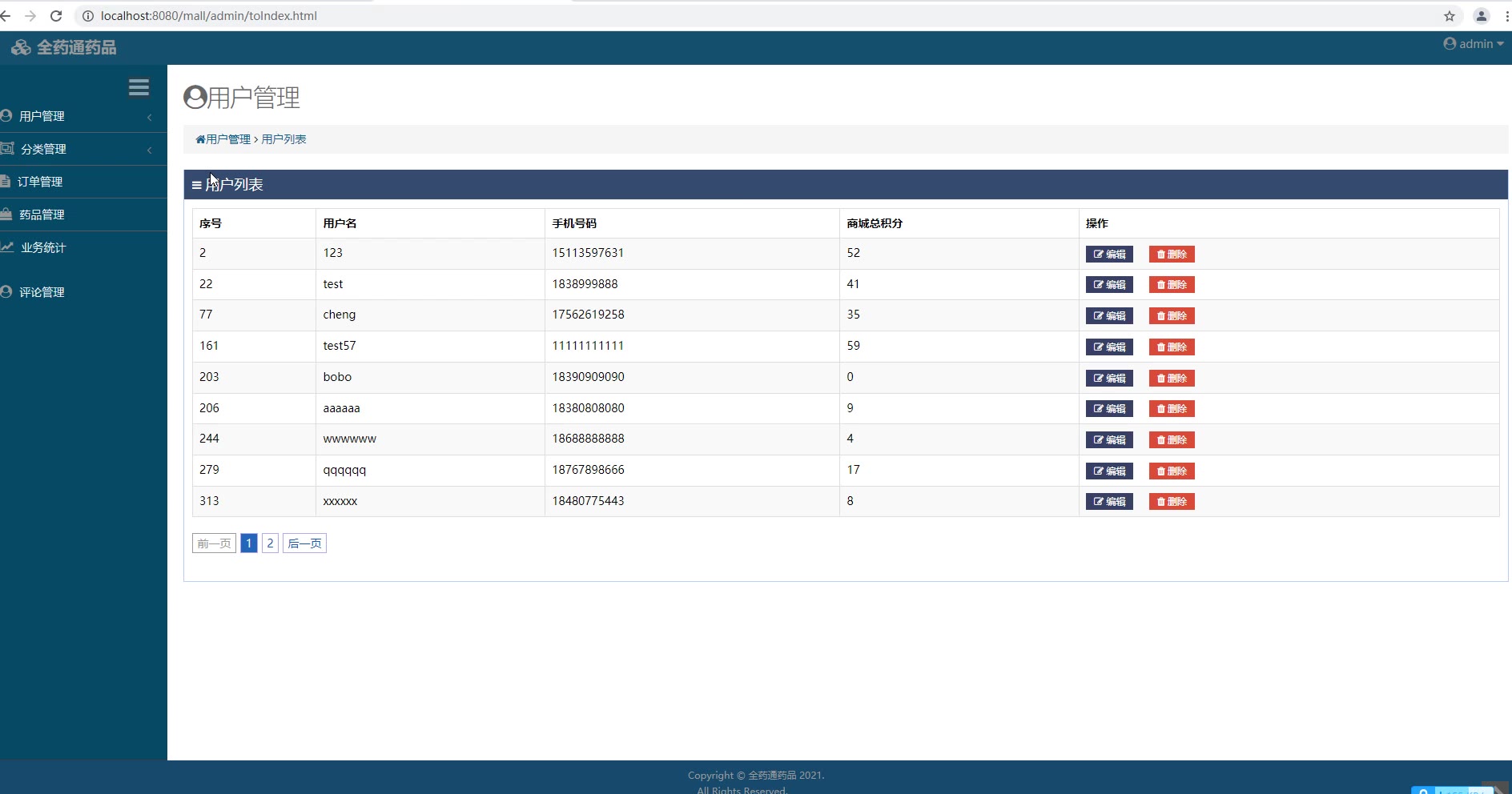Viewport: 1512px width, 794px height.
Task: Click the 用户管理 breadcrumb link
Action: pos(228,139)
